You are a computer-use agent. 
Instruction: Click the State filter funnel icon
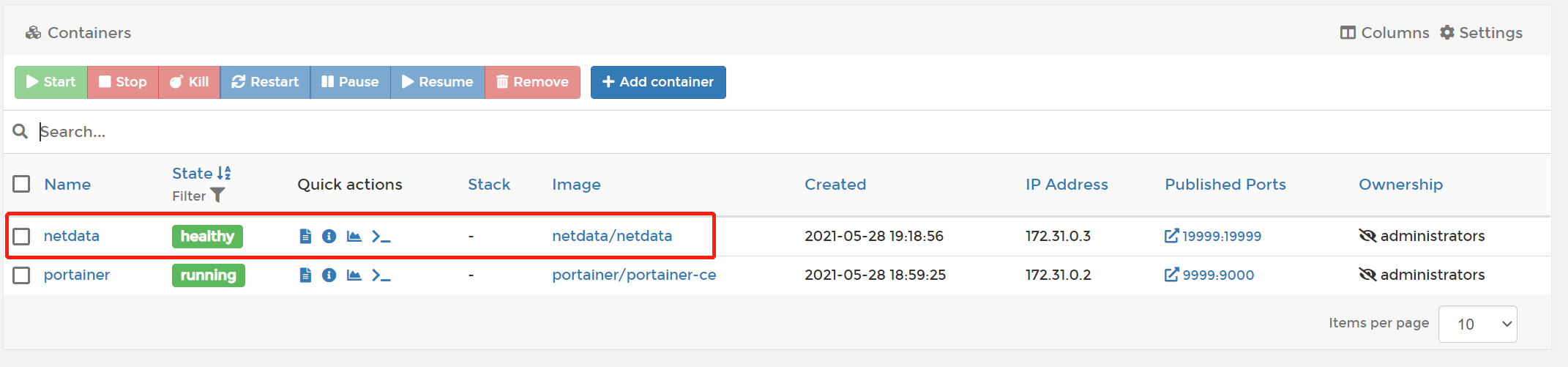(217, 196)
